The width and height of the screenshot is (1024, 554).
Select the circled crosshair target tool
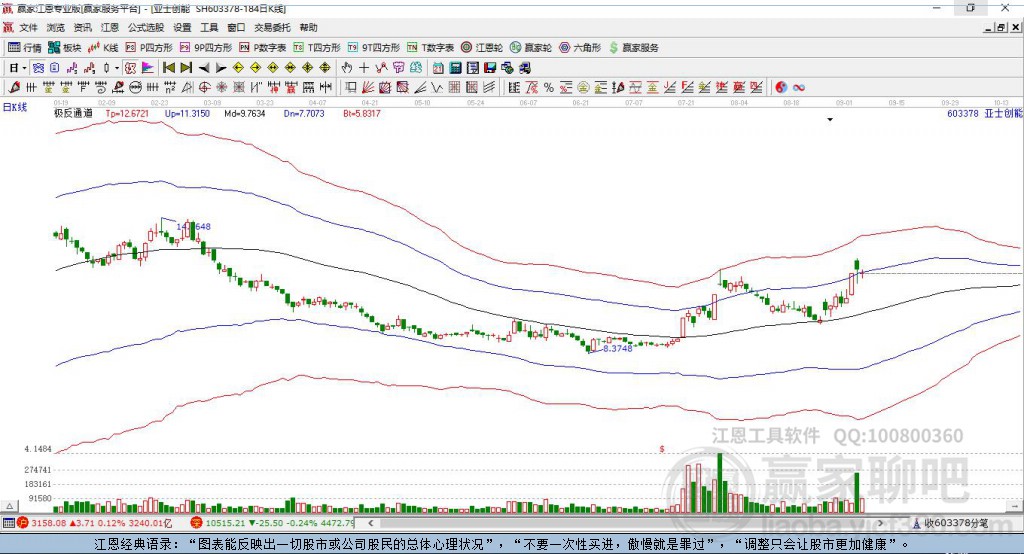pos(204,87)
